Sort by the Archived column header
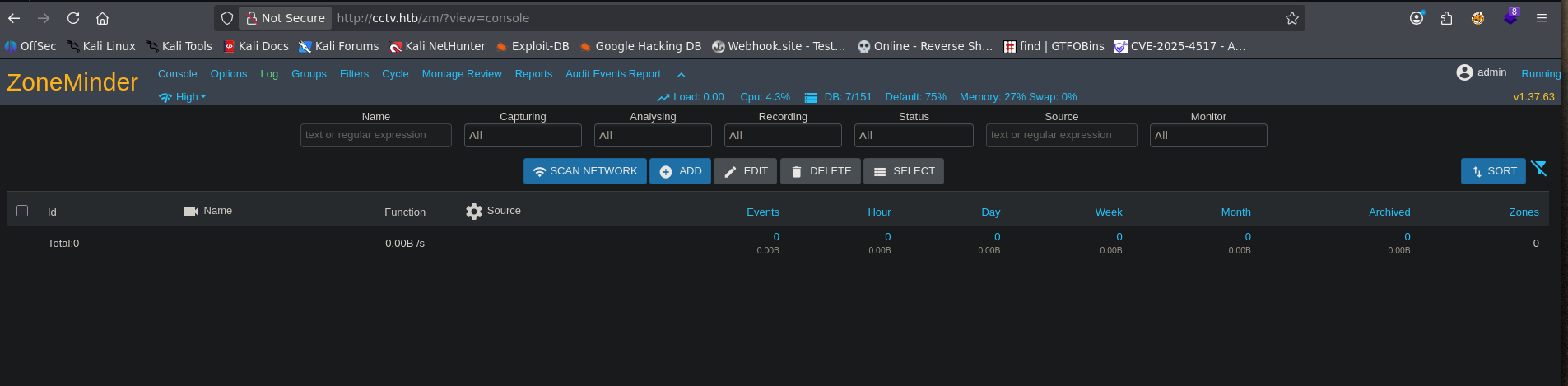1568x386 pixels. (1389, 212)
